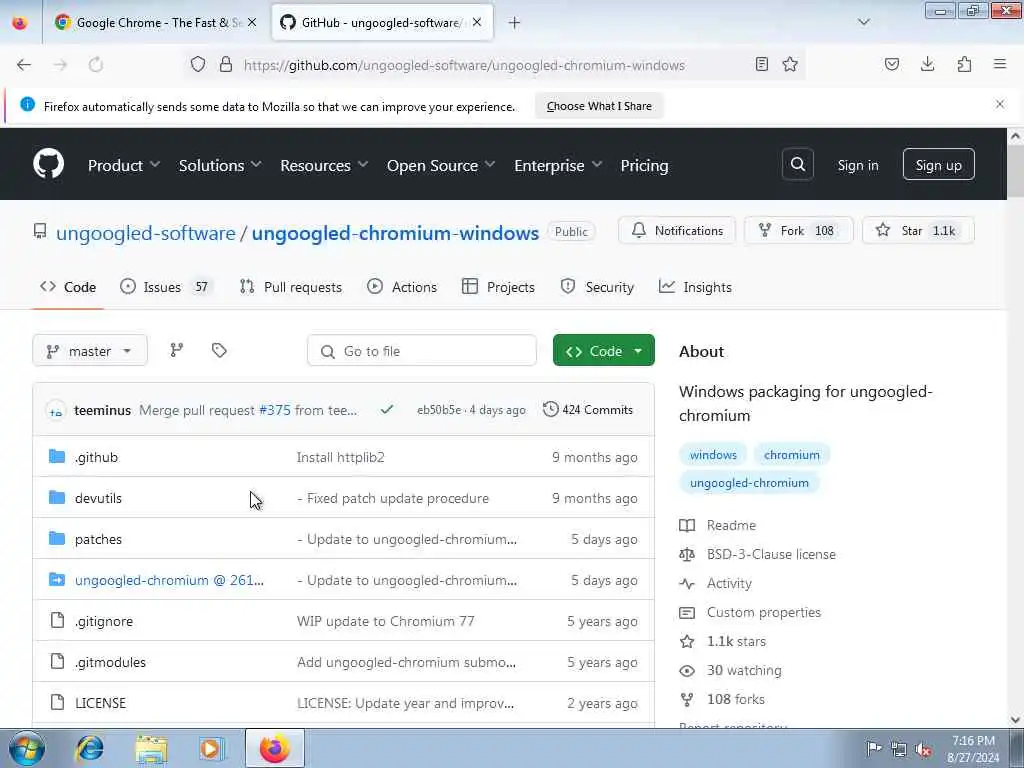Viewport: 1024px width, 768px height.
Task: Open Firefox hamburger application menu
Action: tap(1000, 64)
